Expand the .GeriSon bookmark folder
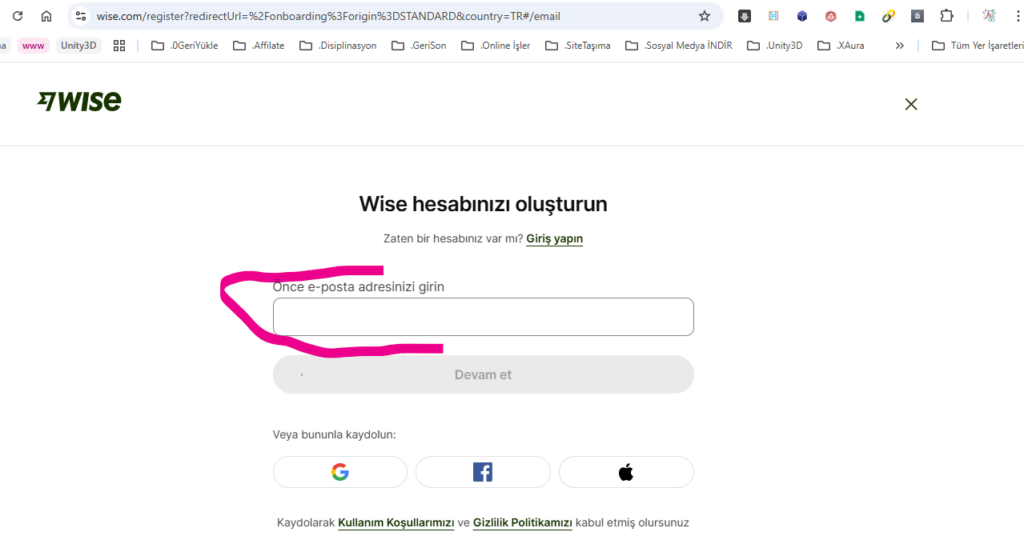The height and width of the screenshot is (540, 1024). point(419,46)
